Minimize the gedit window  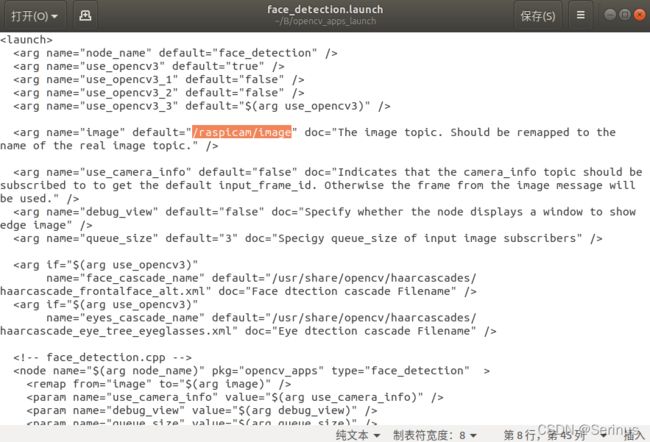click(610, 15)
